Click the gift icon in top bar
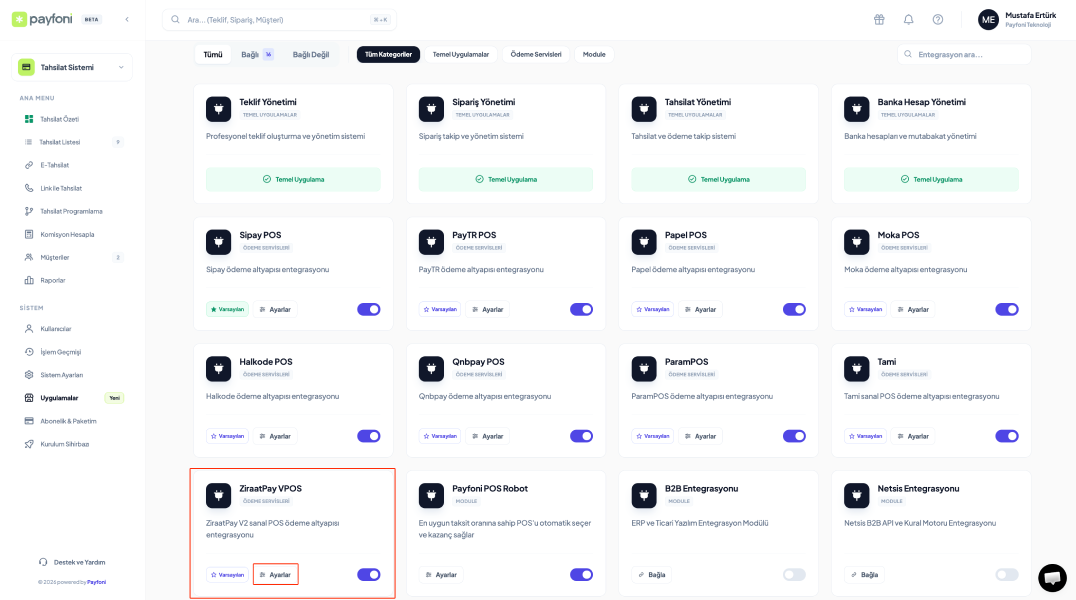Viewport: 1076px width, 600px height. (x=879, y=19)
